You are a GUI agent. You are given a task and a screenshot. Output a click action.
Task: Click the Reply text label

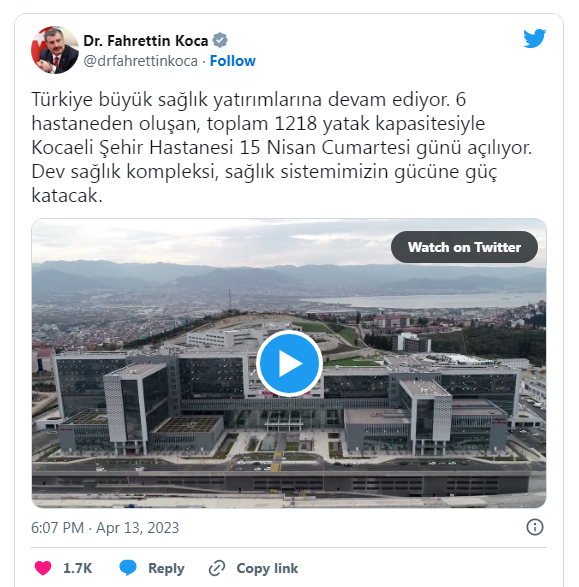pos(166,568)
